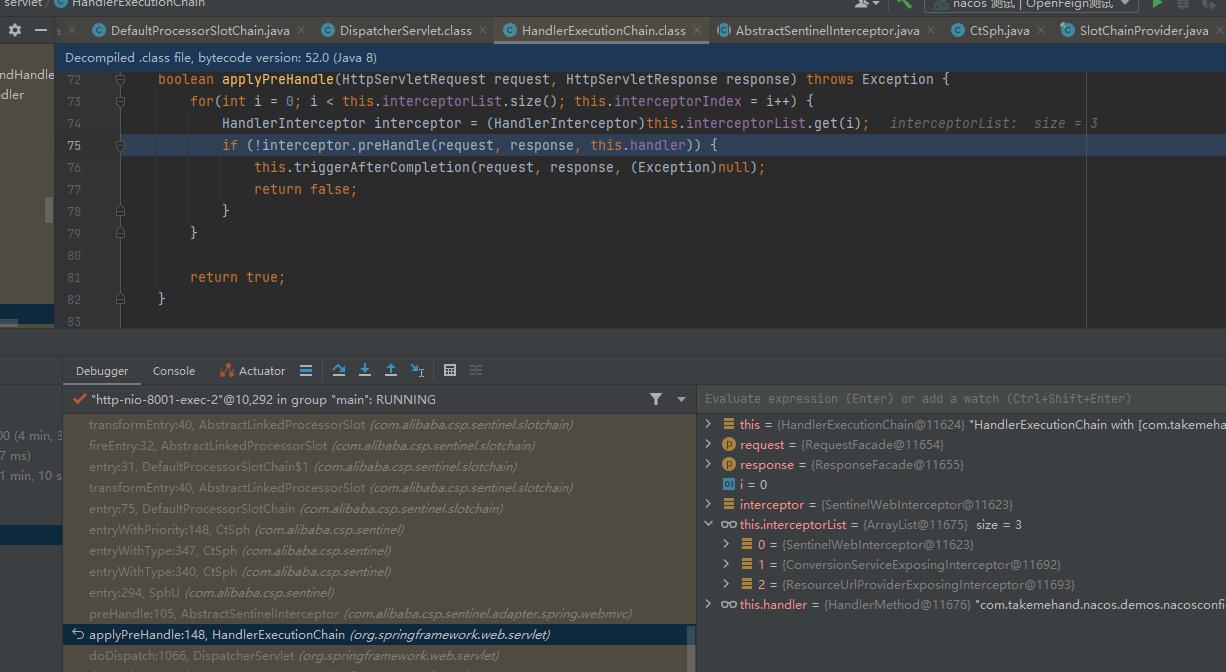
Task: Click Show Execution Point icon
Action: pyautogui.click(x=306, y=370)
